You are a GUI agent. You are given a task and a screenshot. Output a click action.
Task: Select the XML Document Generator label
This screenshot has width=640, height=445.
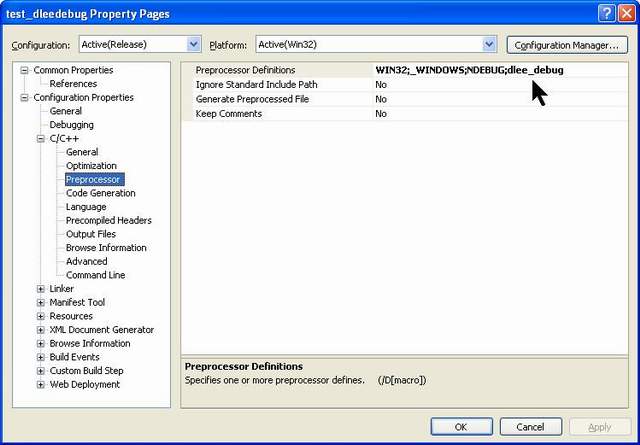[102, 330]
